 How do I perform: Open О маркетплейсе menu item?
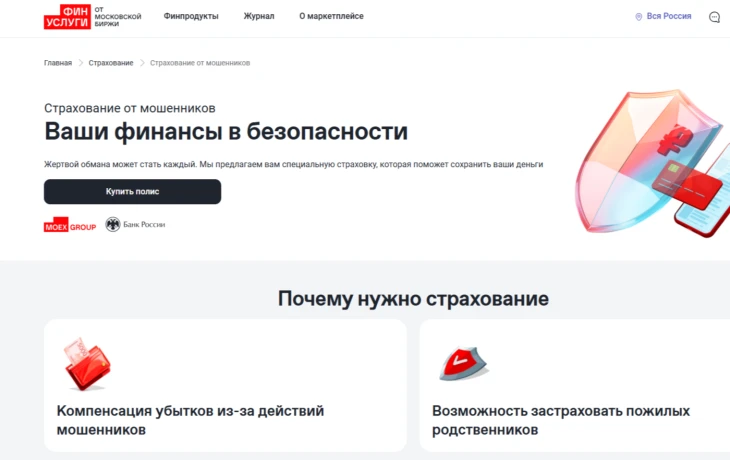click(x=331, y=16)
